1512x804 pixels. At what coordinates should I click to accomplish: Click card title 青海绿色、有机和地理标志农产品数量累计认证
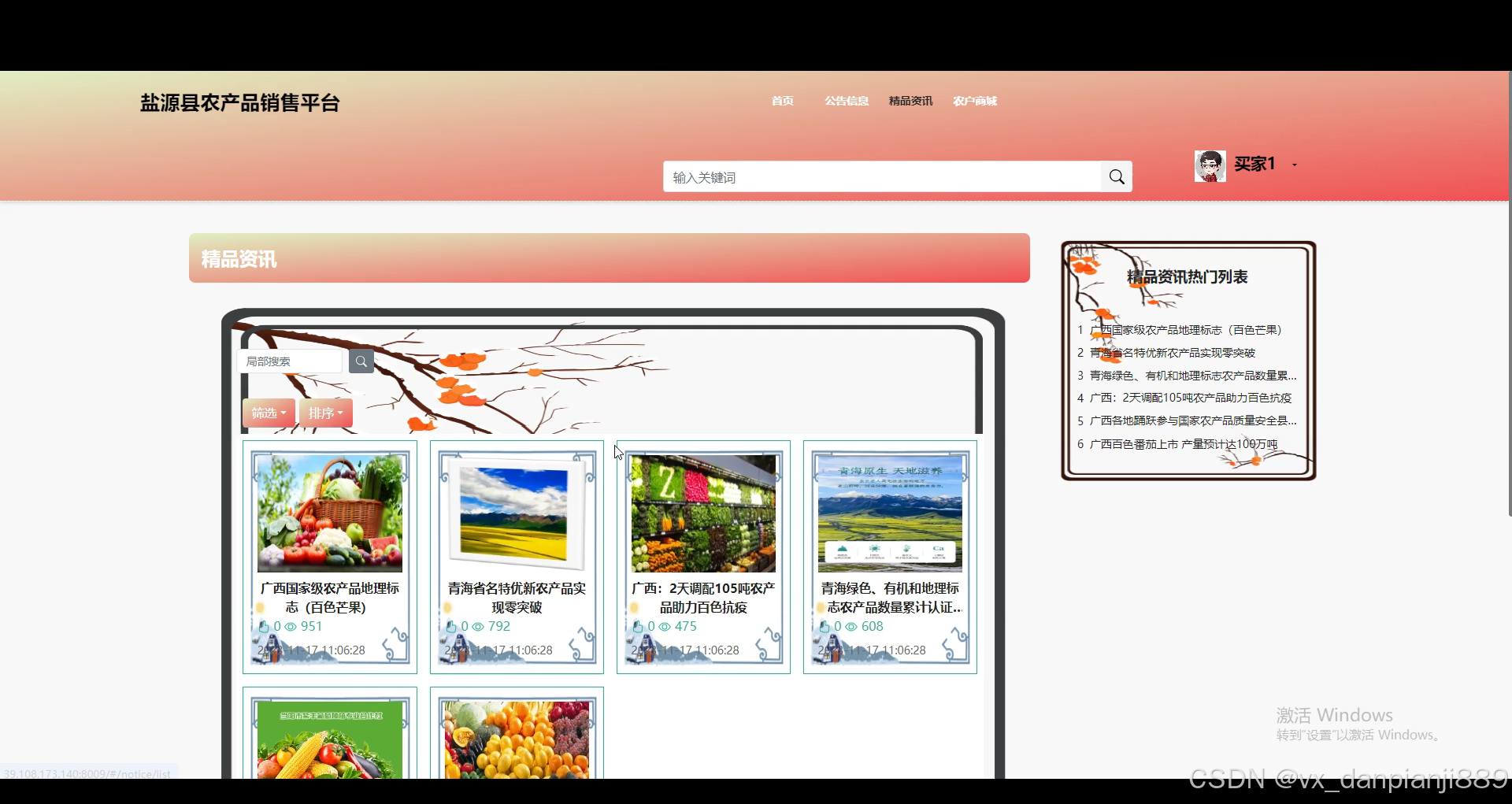[890, 598]
